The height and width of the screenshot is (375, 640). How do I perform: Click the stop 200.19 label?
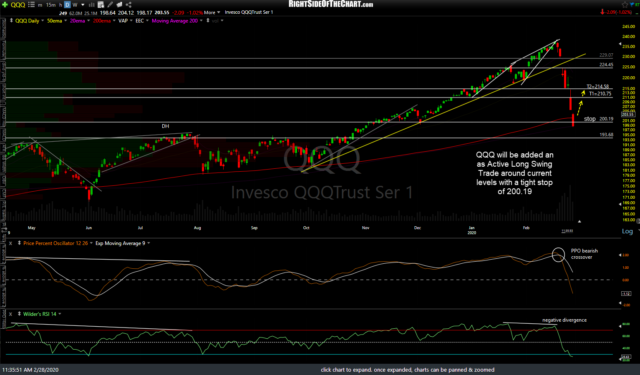(x=598, y=119)
